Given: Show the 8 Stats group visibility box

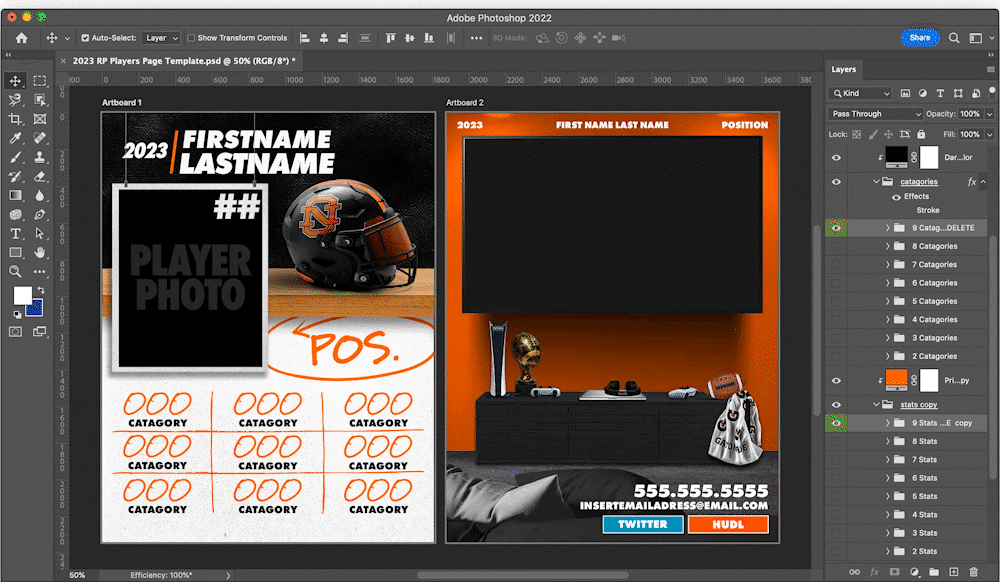Looking at the screenshot, I should (836, 441).
